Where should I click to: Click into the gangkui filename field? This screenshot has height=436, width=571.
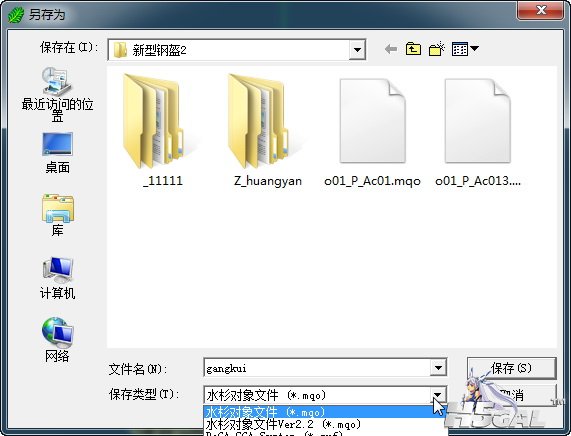point(317,368)
